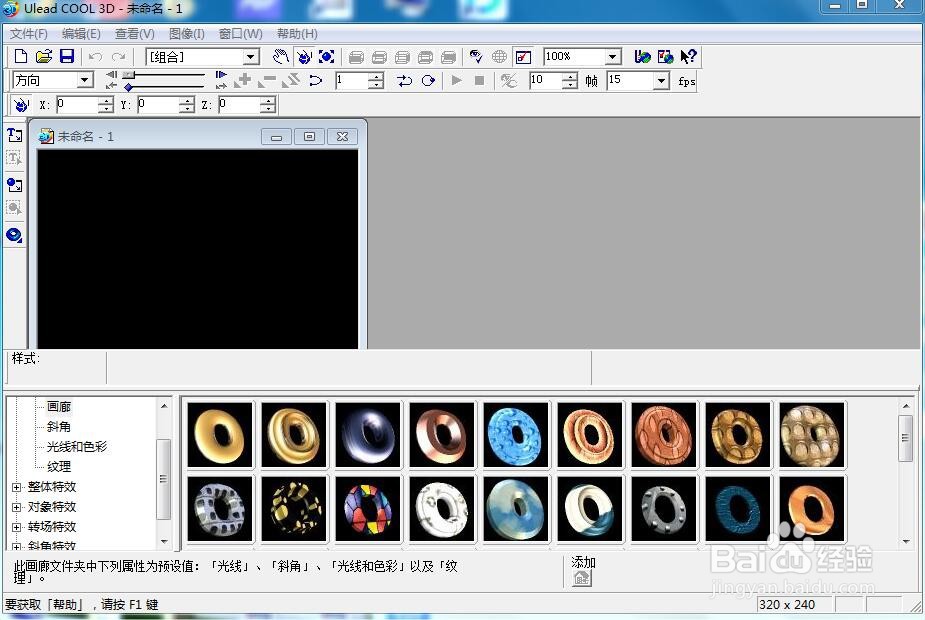Select the Resize object tool
The height and width of the screenshot is (620, 925).
click(326, 57)
